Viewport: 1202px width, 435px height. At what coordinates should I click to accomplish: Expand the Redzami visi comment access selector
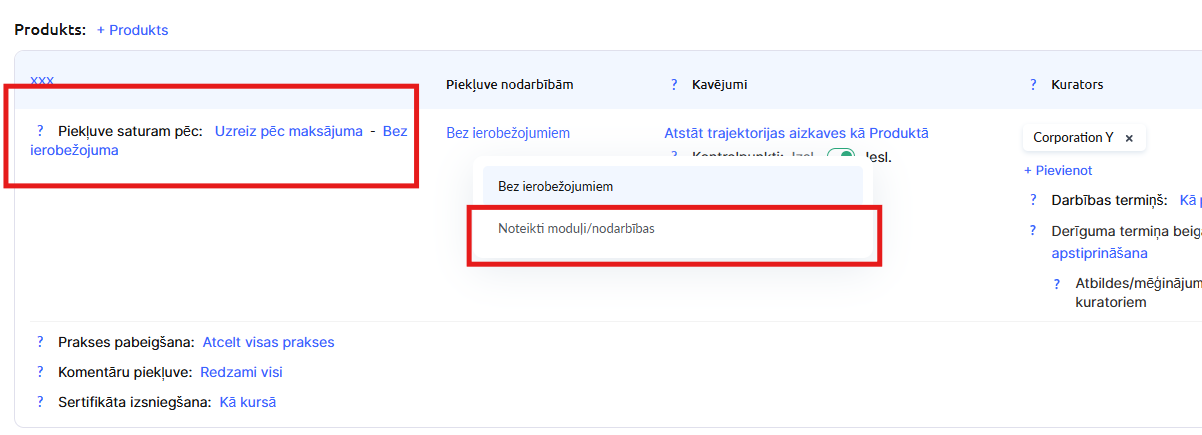click(241, 372)
